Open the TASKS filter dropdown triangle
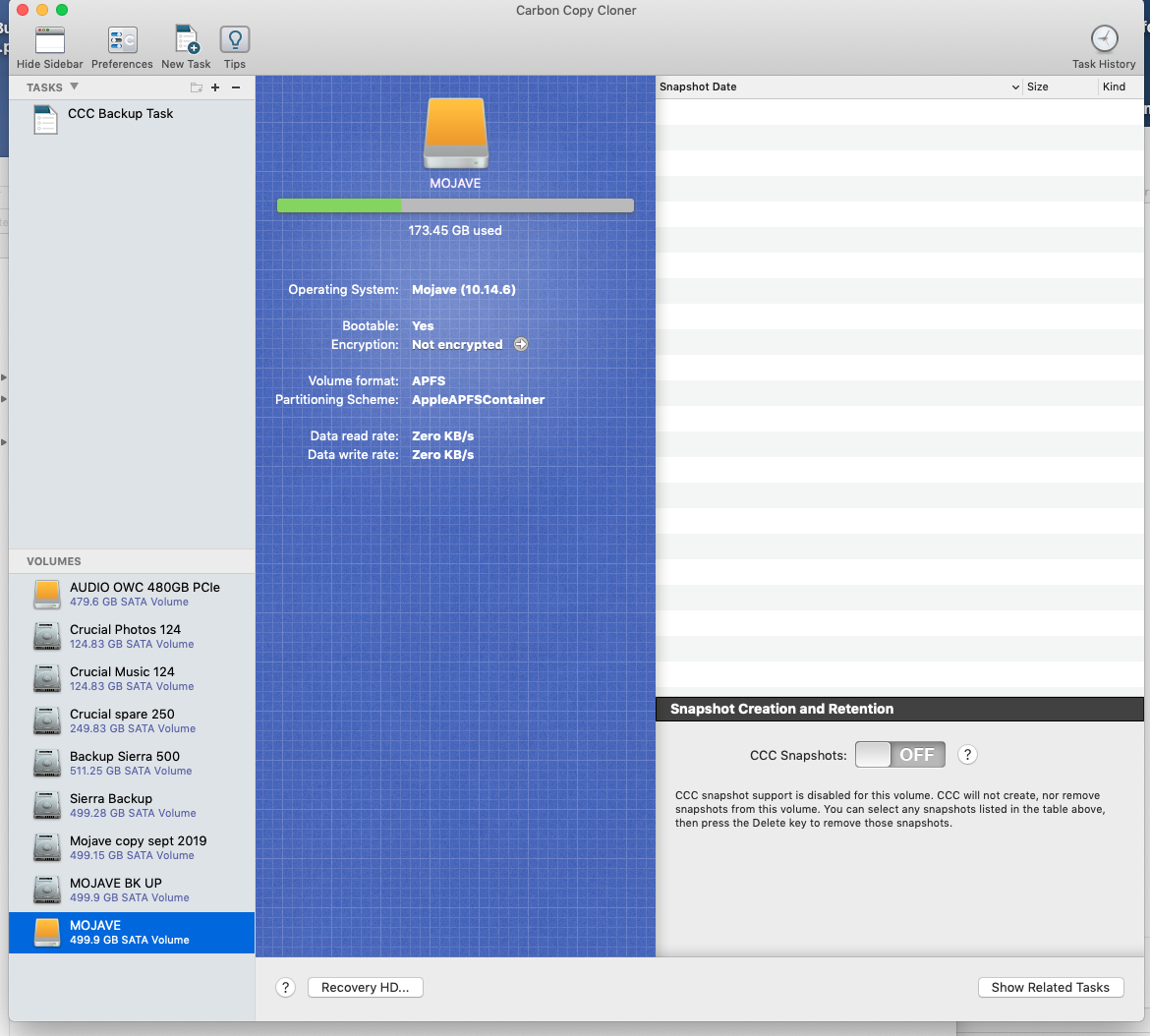1150x1036 pixels. coord(74,86)
